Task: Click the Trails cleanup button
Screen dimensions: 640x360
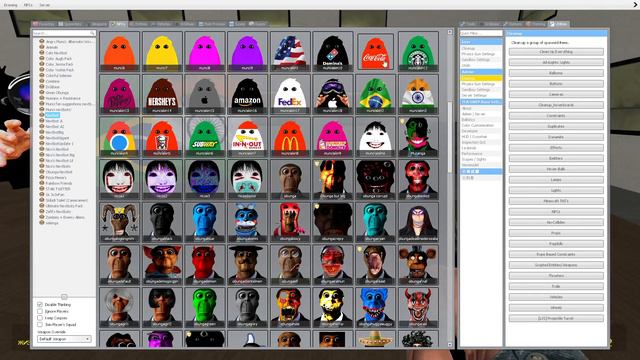Action: 556,287
